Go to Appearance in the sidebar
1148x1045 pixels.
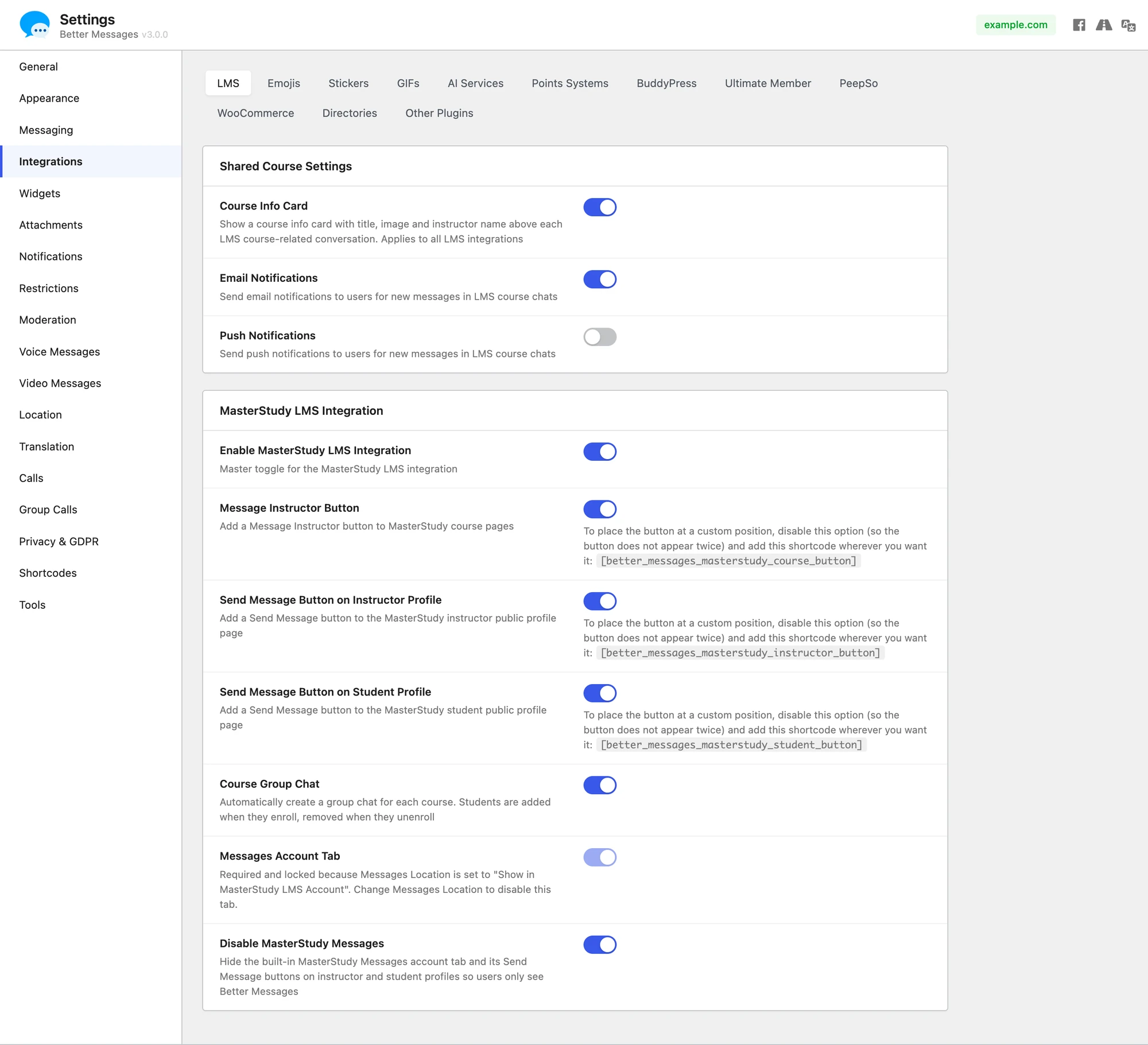[91, 98]
